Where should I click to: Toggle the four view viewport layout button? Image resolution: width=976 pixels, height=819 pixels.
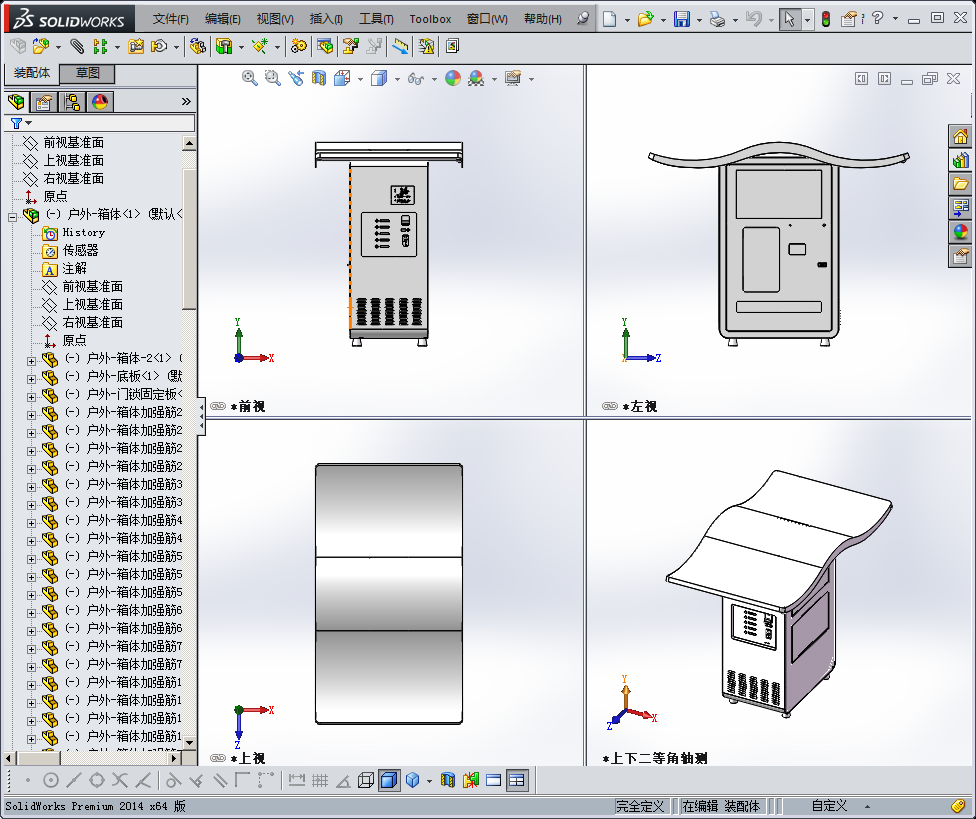pos(517,780)
